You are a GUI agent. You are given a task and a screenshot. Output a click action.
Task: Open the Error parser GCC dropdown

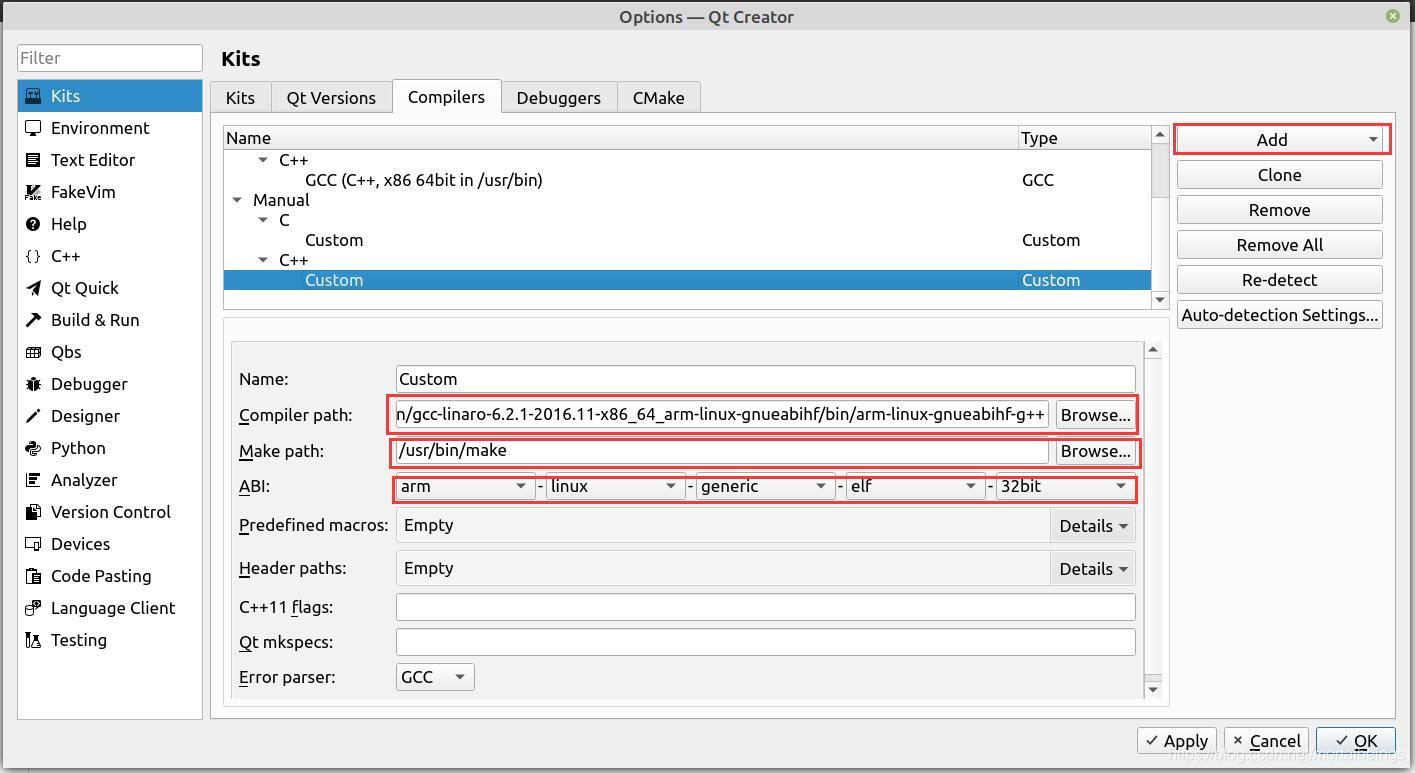coord(435,677)
